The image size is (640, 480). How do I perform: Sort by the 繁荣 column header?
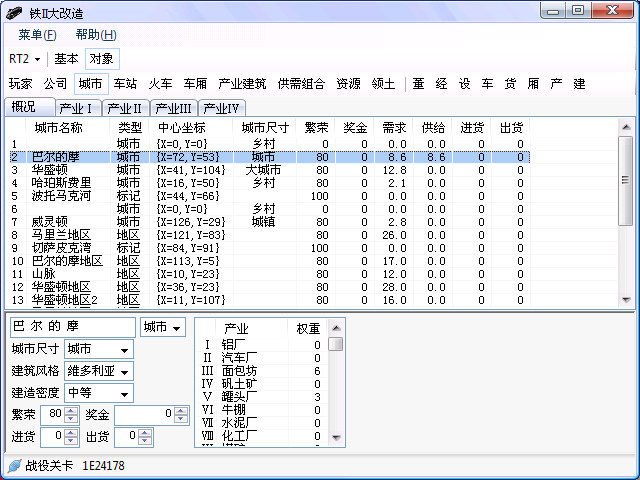click(x=316, y=128)
